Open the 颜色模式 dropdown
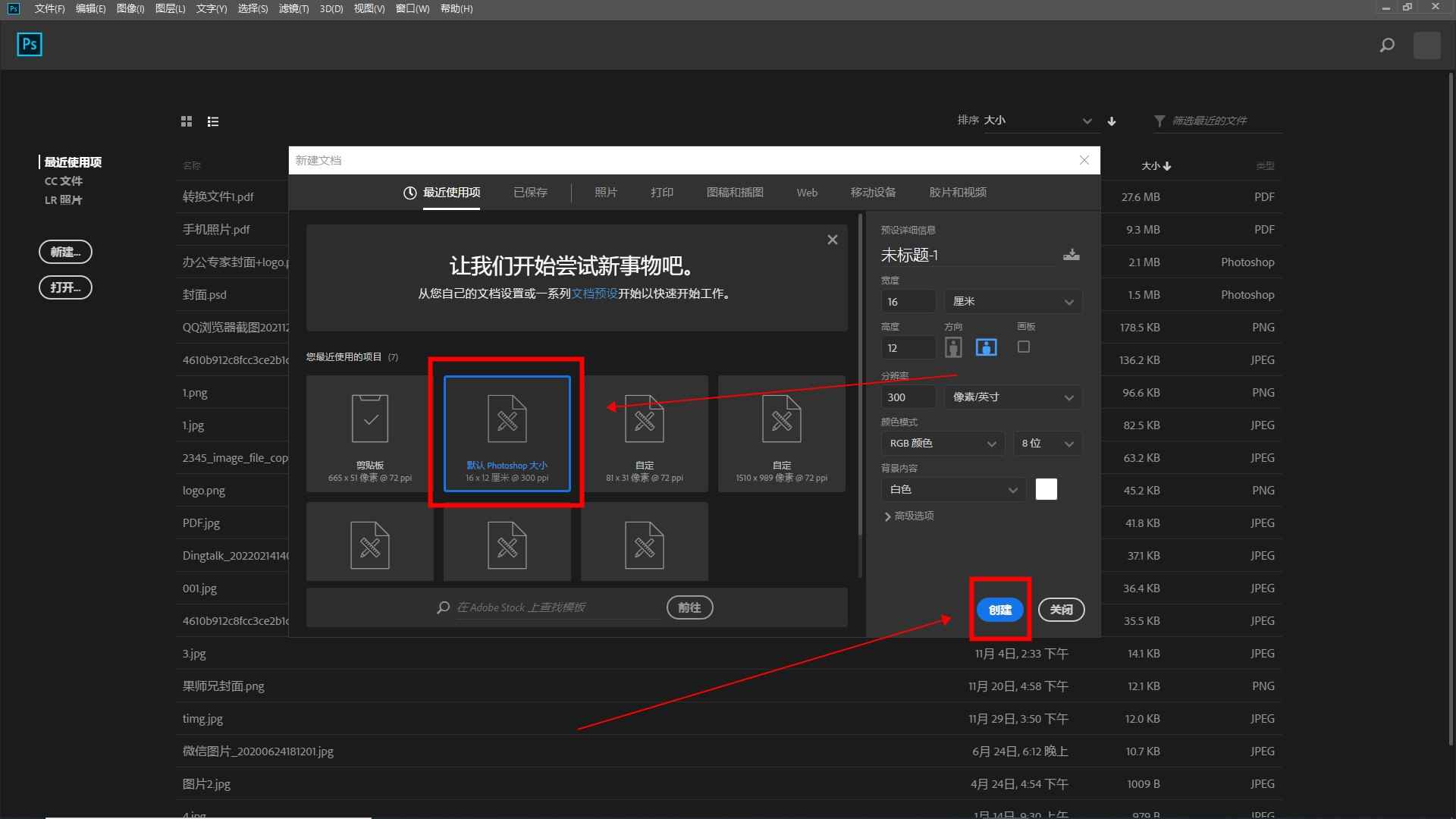 [939, 442]
